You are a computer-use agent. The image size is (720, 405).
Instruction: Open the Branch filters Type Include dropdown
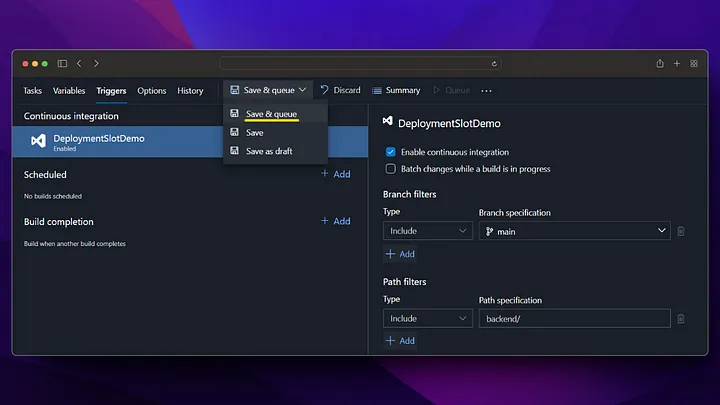coord(428,231)
